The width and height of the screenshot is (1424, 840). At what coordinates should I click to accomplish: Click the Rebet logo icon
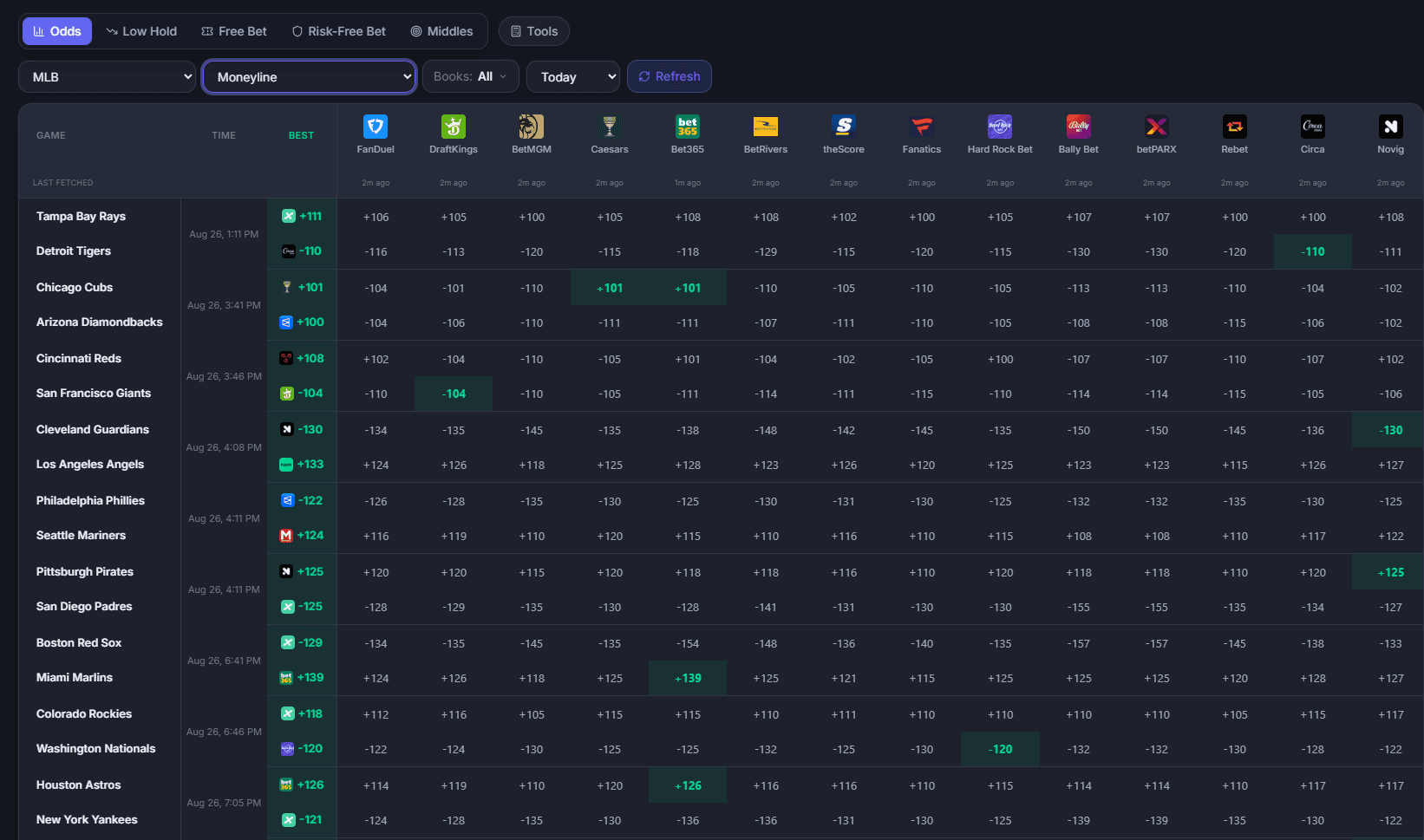[x=1235, y=127]
